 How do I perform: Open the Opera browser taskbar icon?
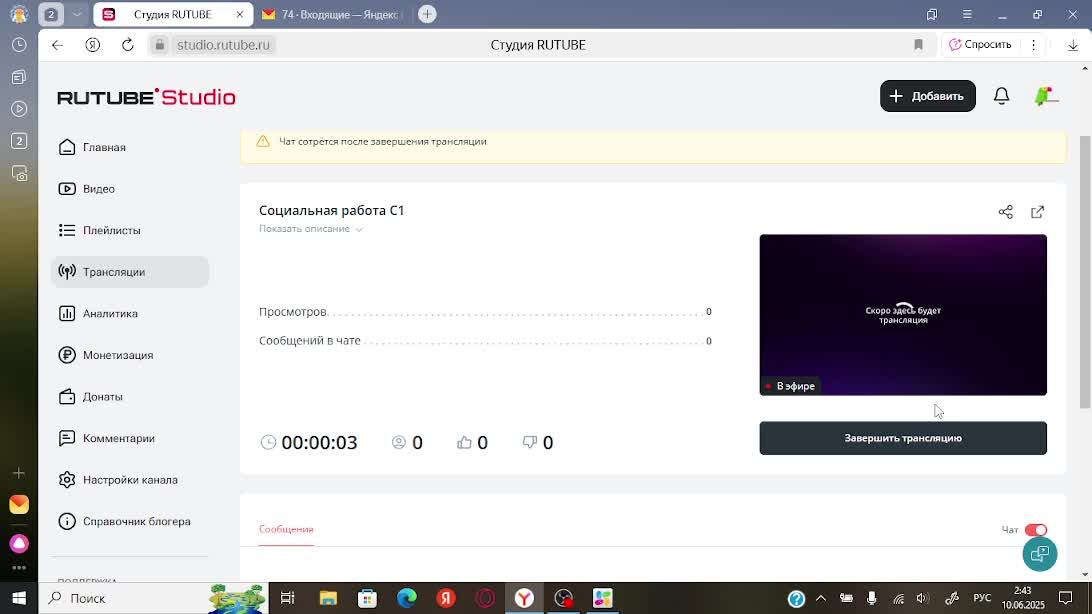click(485, 598)
